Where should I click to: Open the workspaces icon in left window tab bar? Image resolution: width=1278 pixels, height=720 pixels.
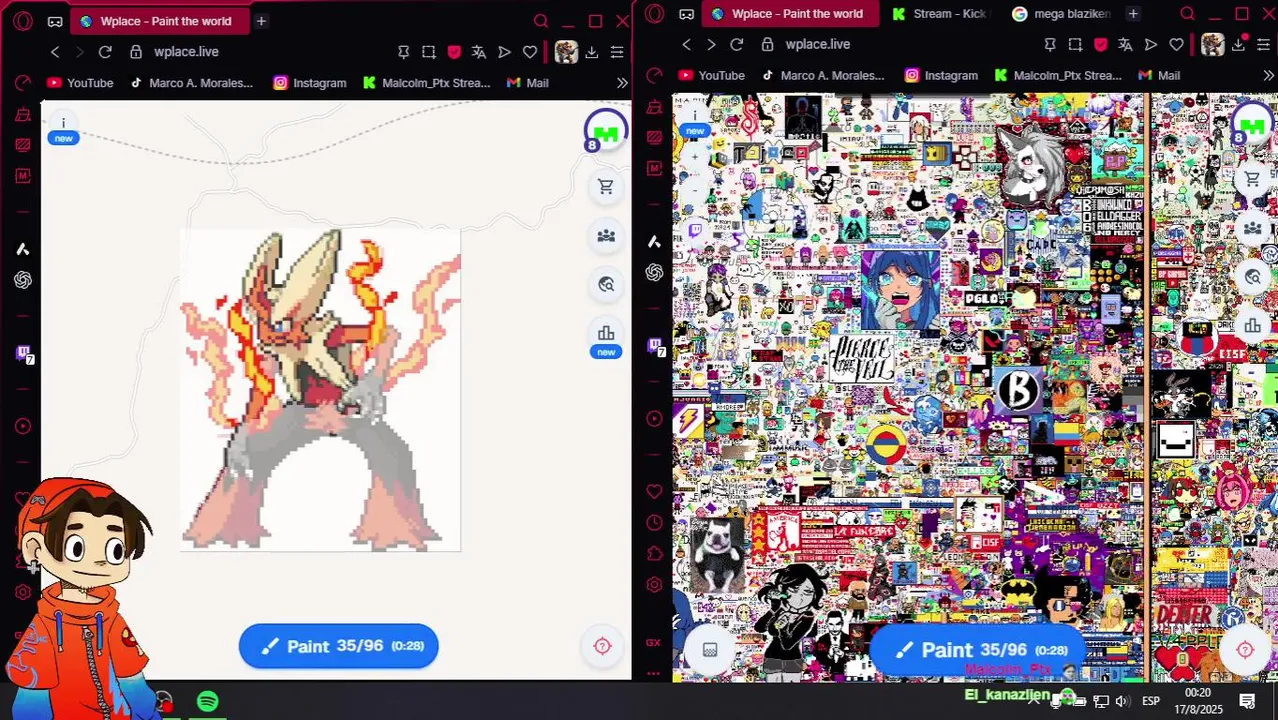[x=55, y=21]
